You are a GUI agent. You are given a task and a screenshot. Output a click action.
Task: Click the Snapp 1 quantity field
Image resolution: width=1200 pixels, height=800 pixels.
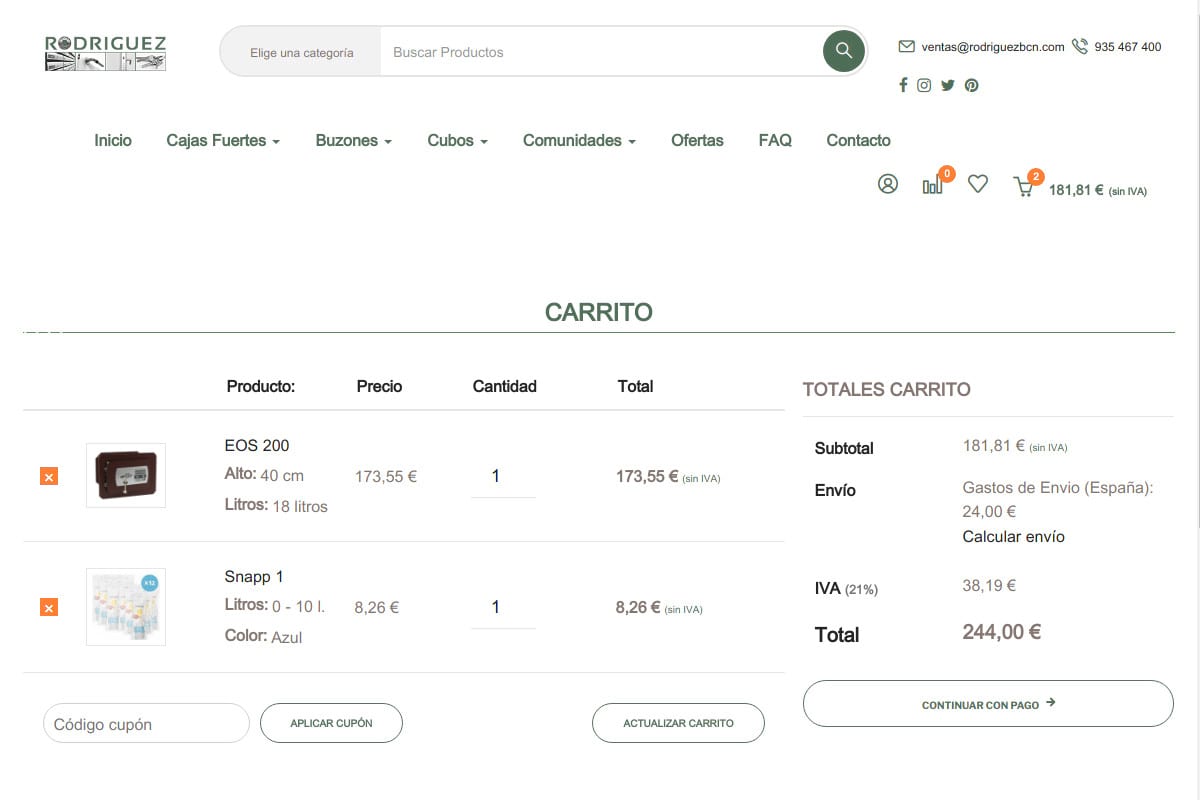point(503,608)
